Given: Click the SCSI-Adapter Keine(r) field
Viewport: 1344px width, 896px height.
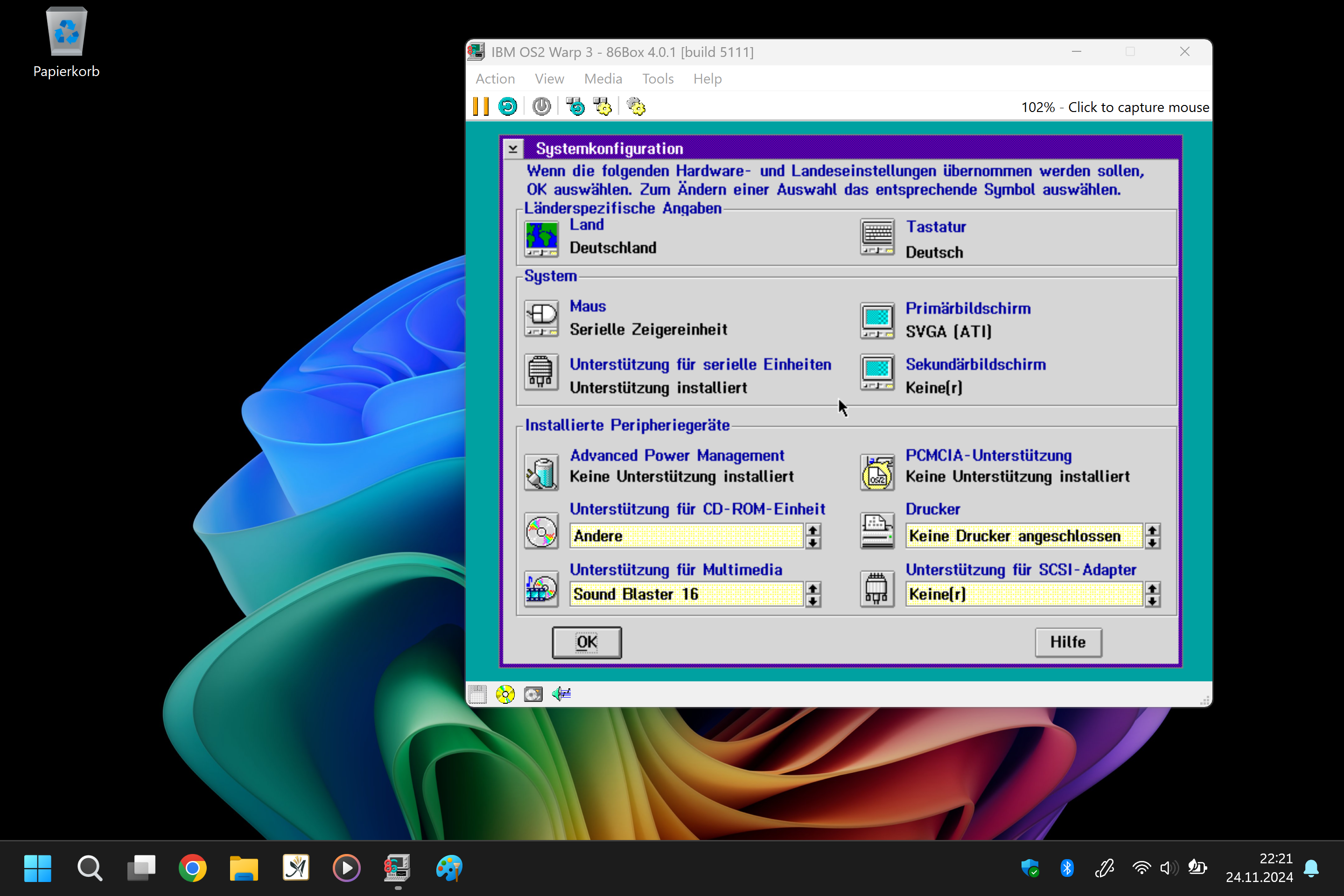Looking at the screenshot, I should pos(1024,594).
